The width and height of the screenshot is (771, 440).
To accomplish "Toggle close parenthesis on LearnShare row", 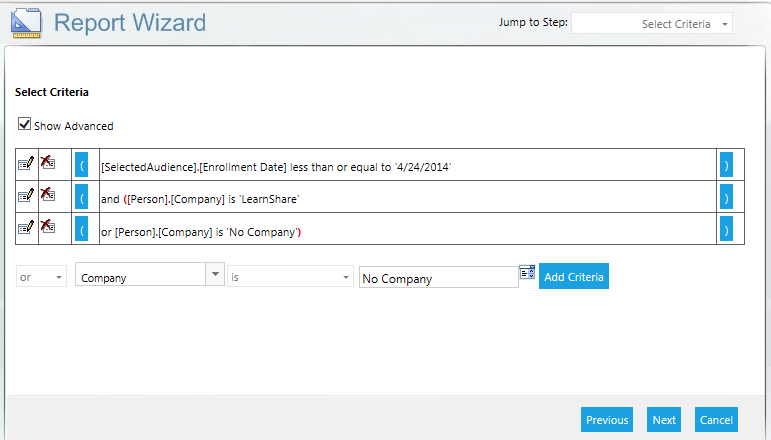I will click(x=726, y=198).
